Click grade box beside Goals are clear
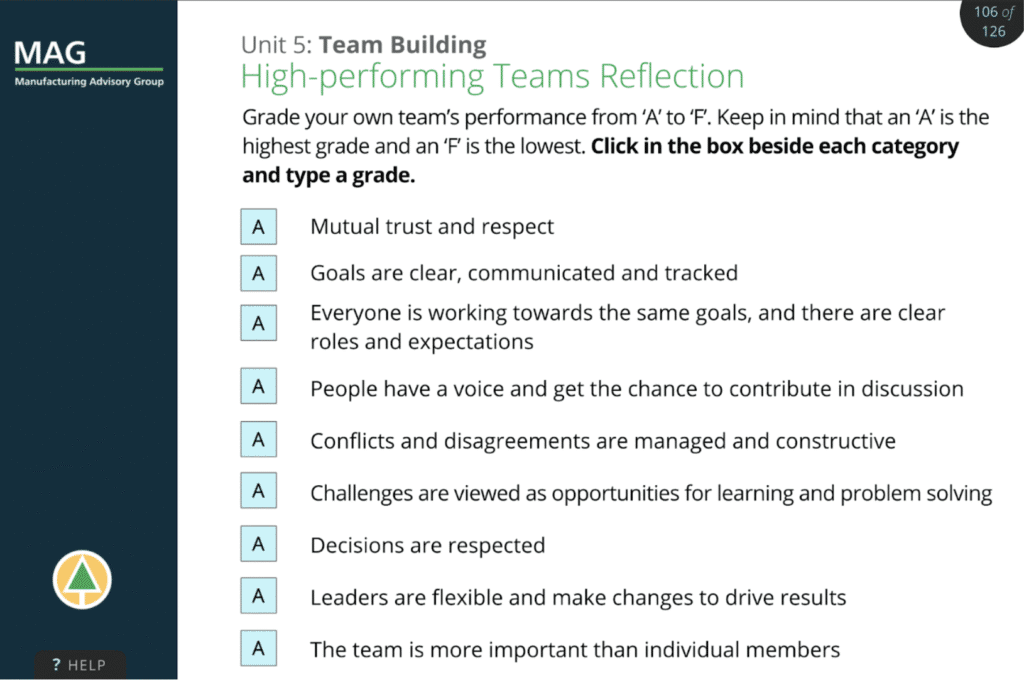The width and height of the screenshot is (1024, 680). (x=259, y=273)
